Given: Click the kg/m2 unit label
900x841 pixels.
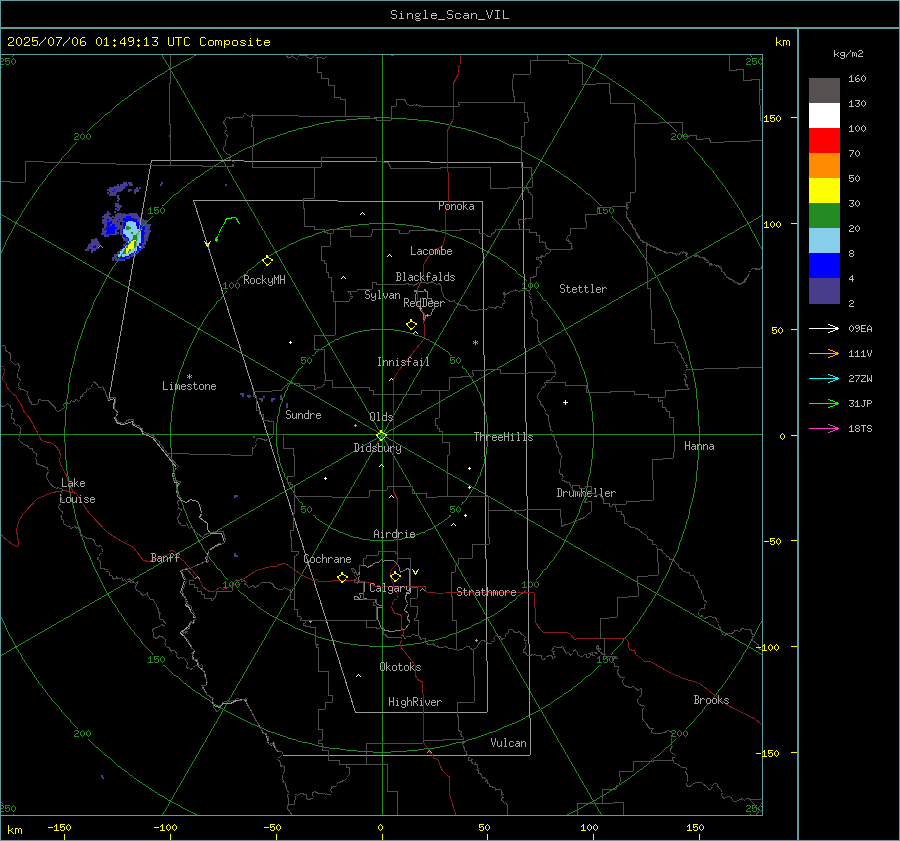Looking at the screenshot, I should [848, 54].
